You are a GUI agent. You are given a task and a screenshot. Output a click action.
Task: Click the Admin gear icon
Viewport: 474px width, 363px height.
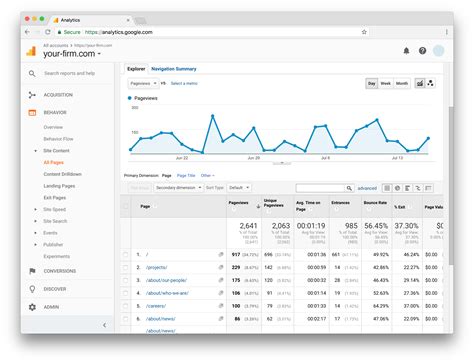tap(32, 307)
